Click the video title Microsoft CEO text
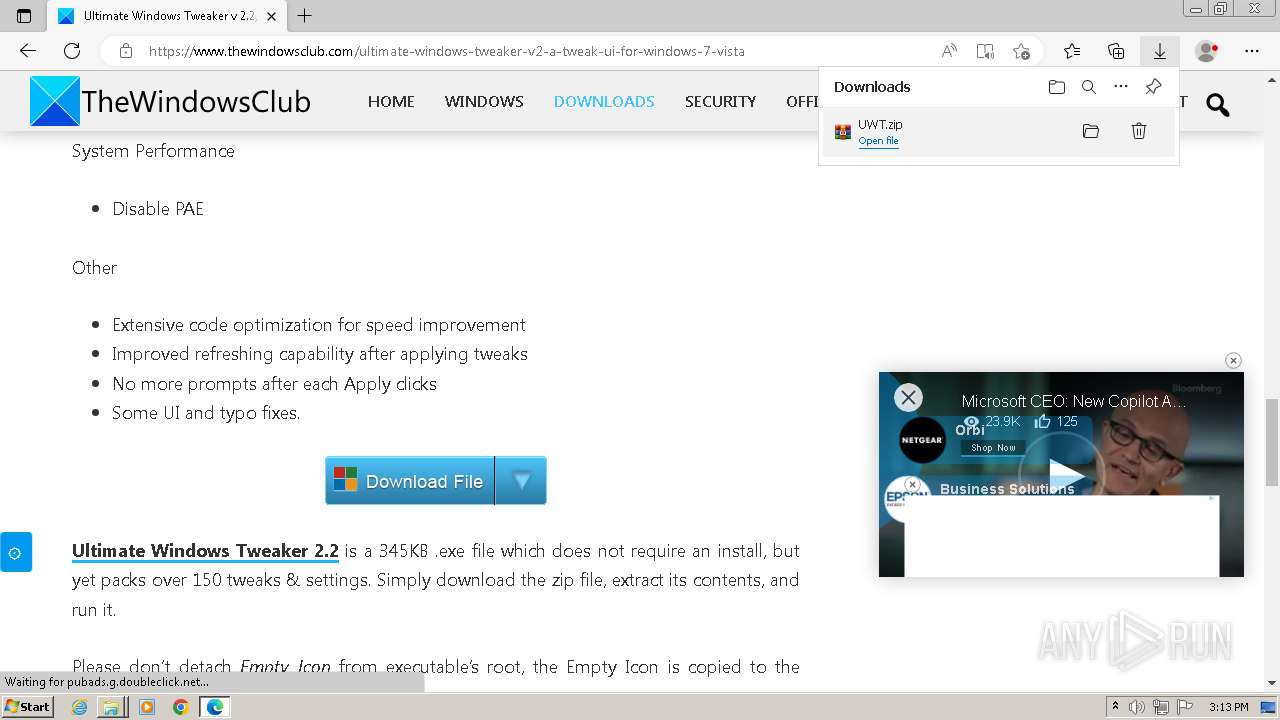Image resolution: width=1280 pixels, height=720 pixels. pos(1074,401)
